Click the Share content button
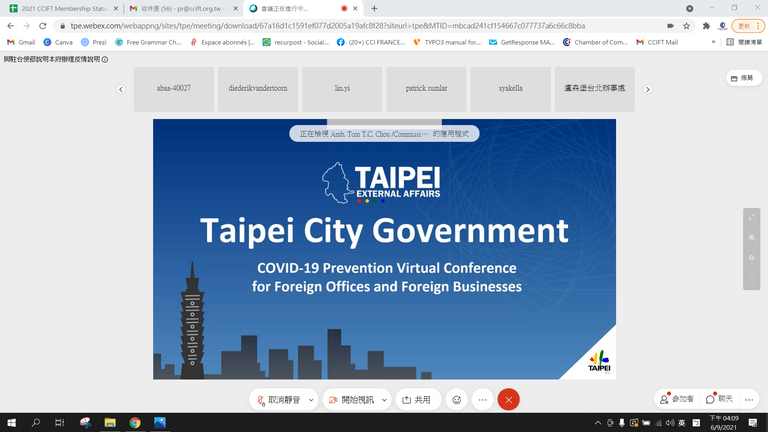 418,399
